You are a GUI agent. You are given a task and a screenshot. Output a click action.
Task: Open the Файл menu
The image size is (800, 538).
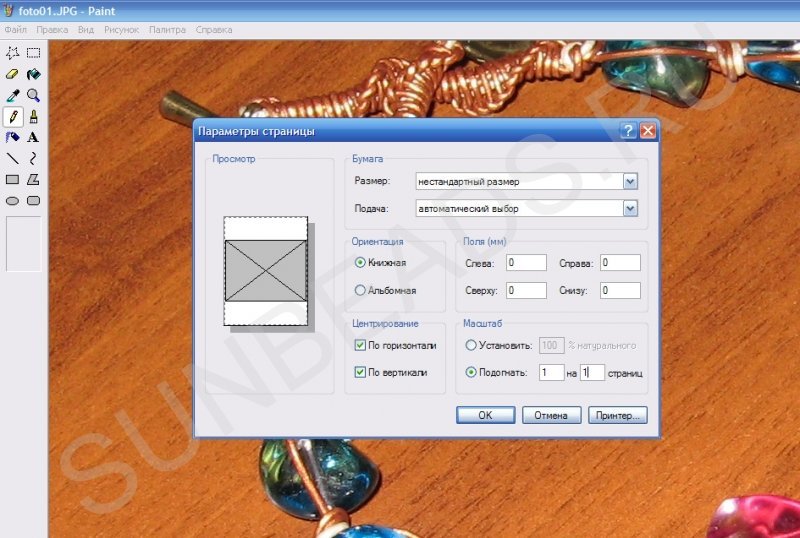click(x=15, y=30)
